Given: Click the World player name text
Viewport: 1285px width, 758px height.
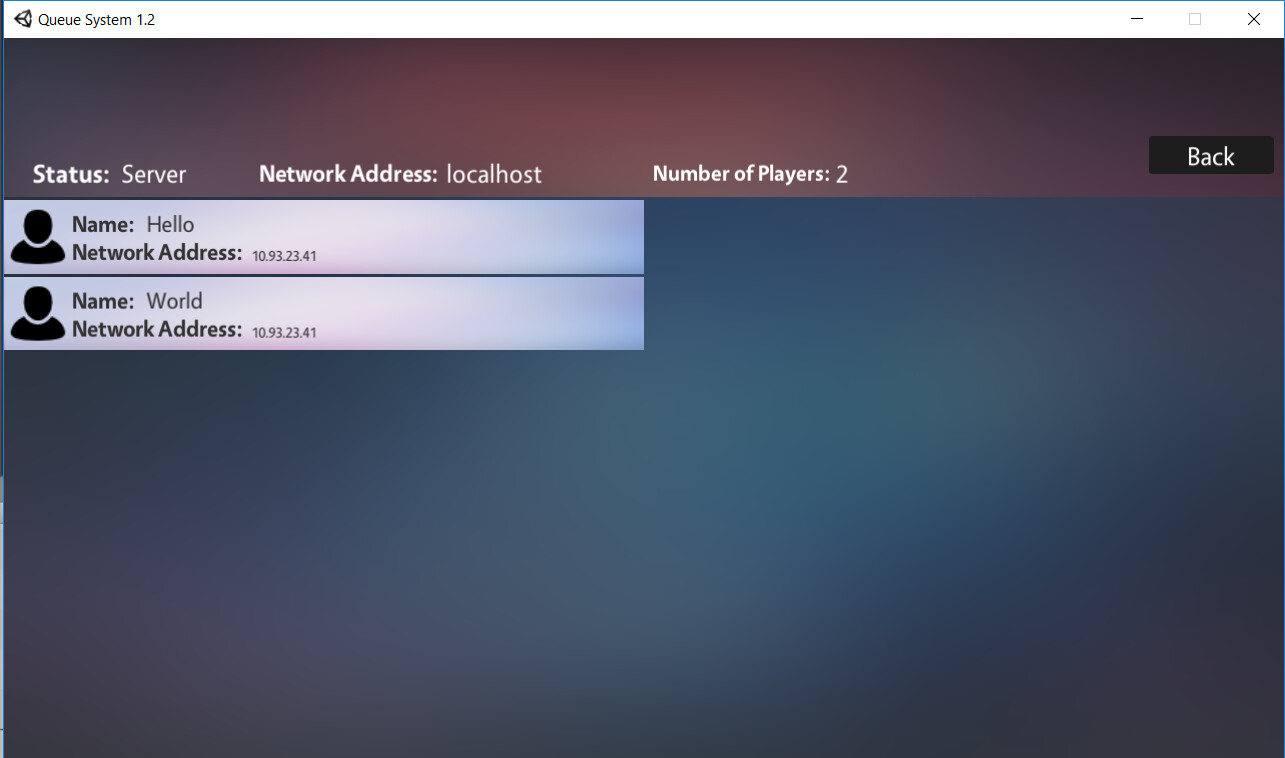Looking at the screenshot, I should coord(174,301).
